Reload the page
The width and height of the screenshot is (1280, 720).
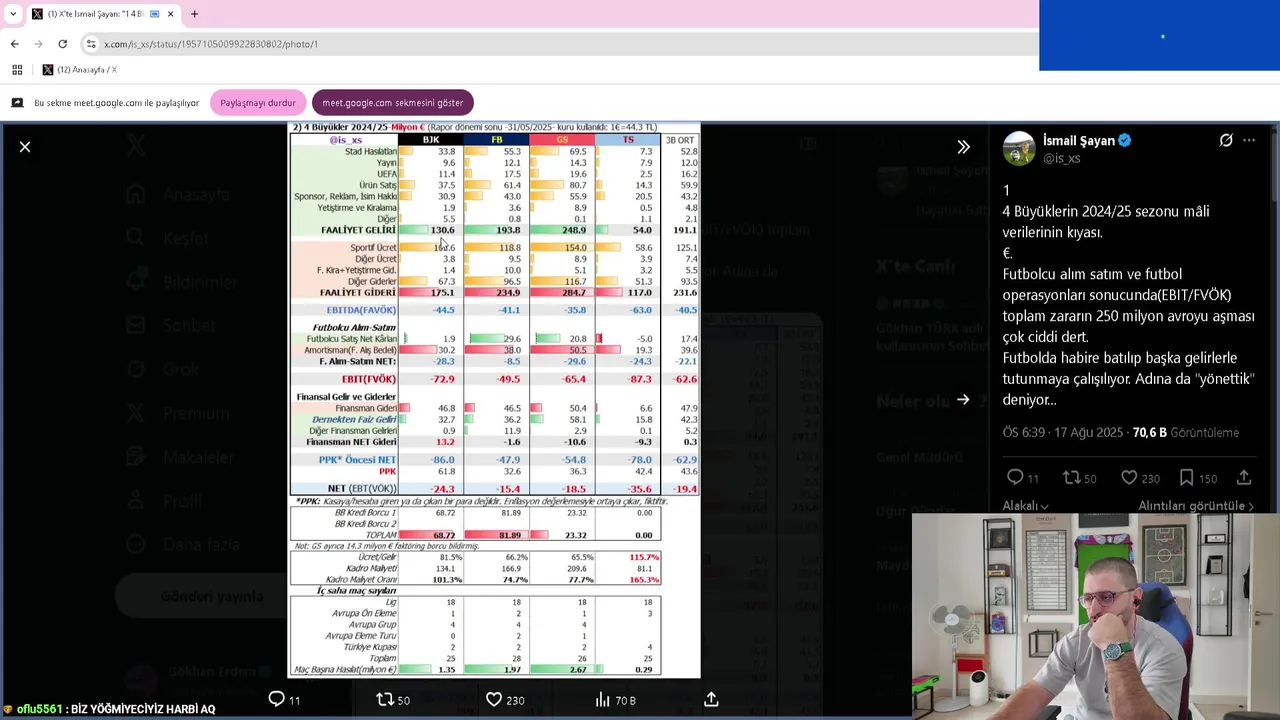pos(62,44)
